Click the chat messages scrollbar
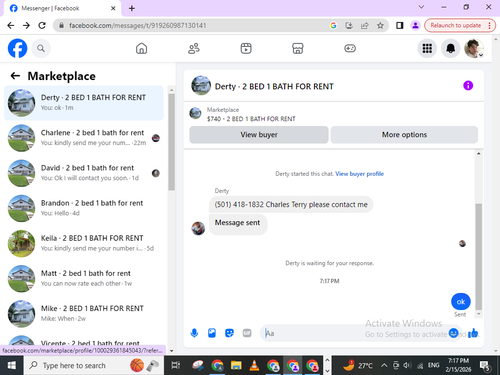The image size is (500, 375). click(x=479, y=257)
